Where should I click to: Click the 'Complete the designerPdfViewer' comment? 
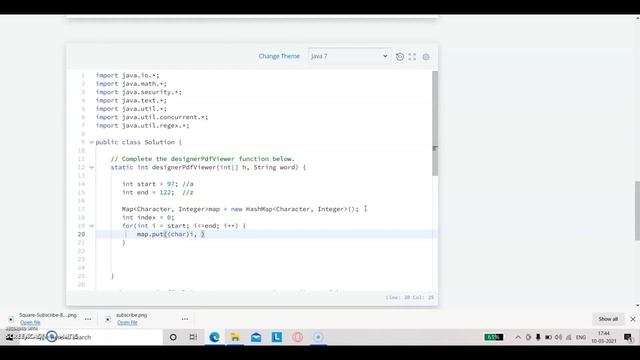click(202, 159)
